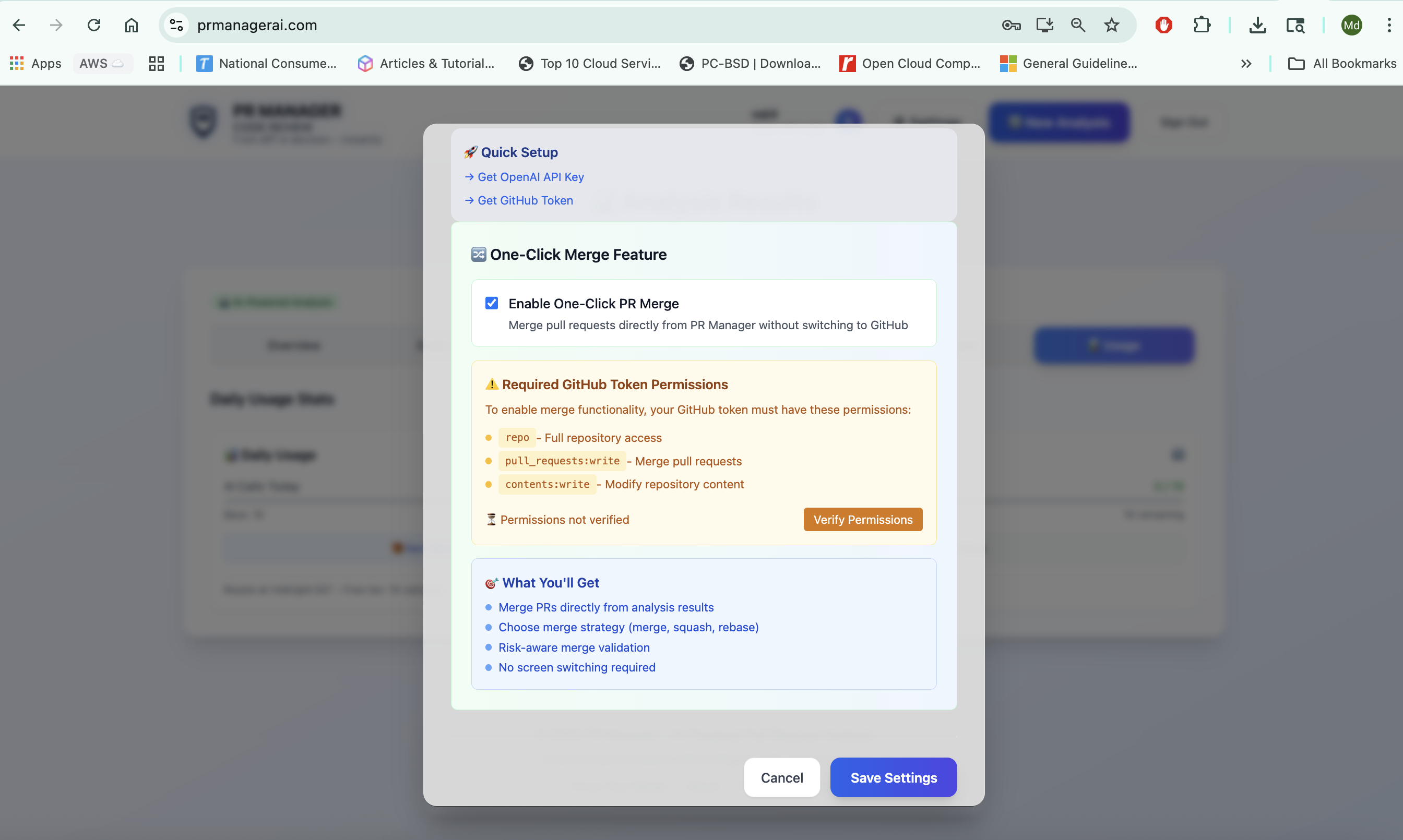
Task: Bookmark this page with star icon
Action: [x=1111, y=25]
